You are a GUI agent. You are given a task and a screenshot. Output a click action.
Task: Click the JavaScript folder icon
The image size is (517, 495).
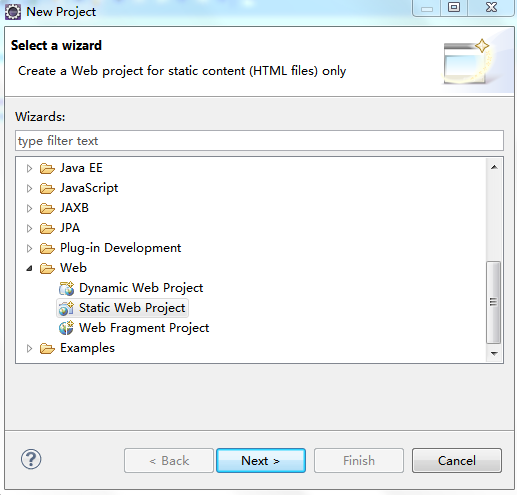47,188
